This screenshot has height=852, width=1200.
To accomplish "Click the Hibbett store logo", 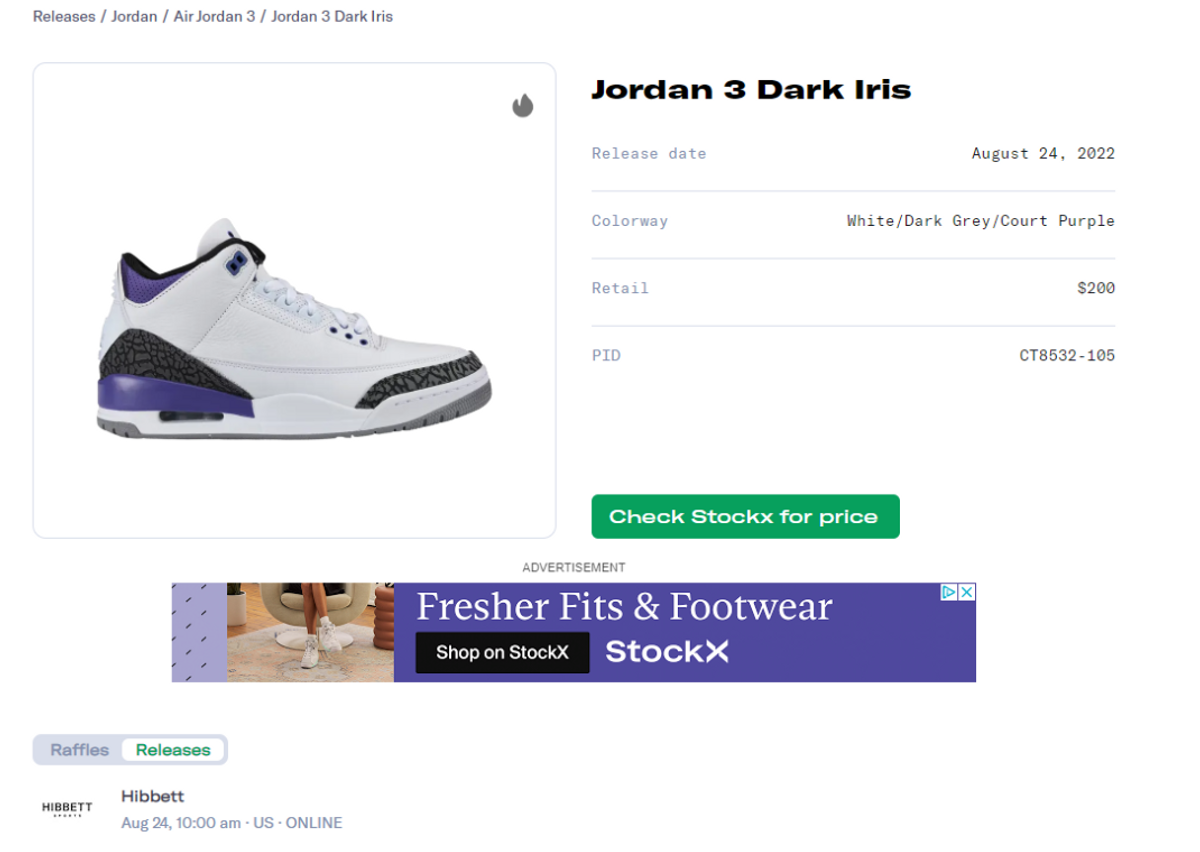I will [67, 809].
